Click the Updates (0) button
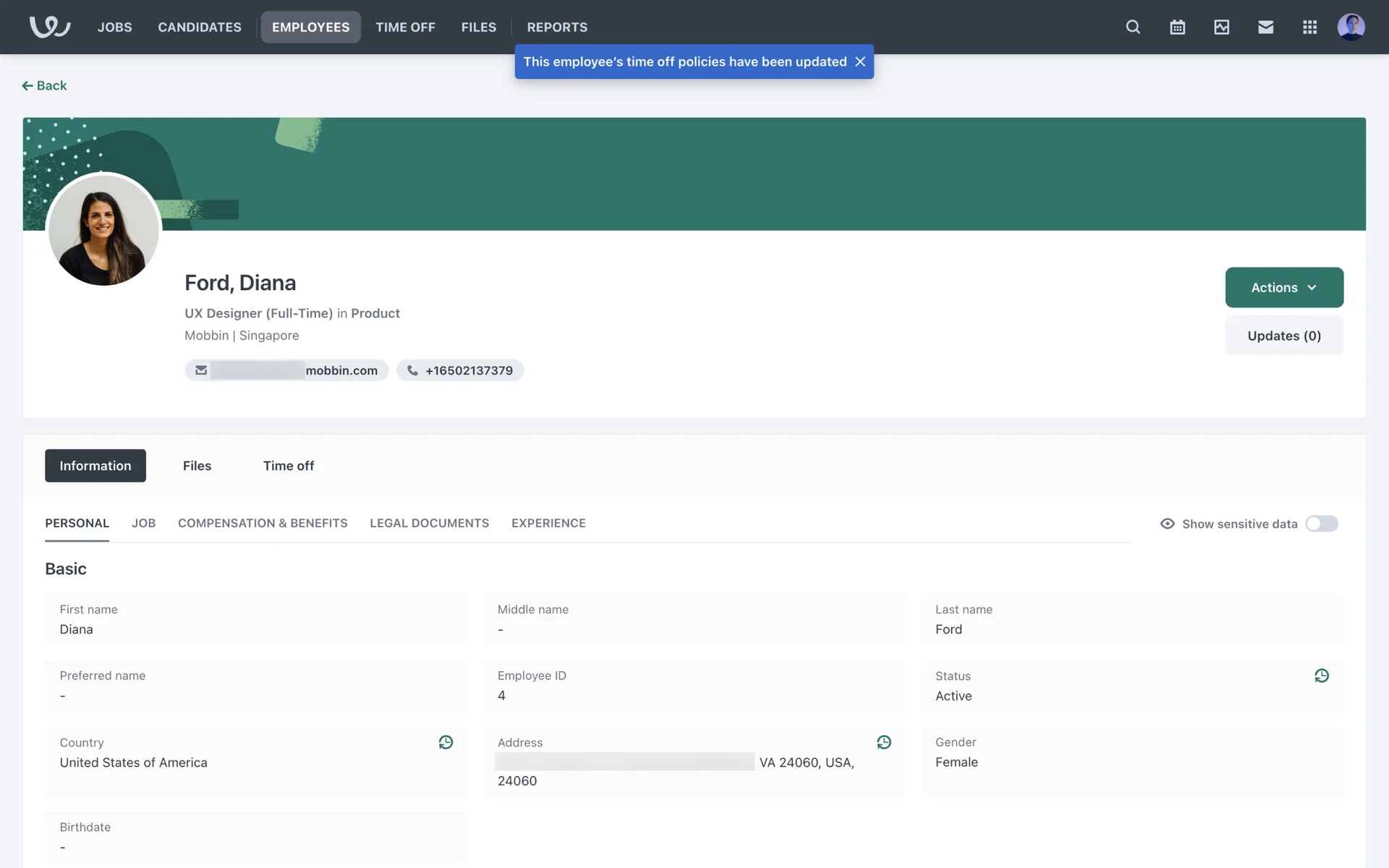 pos(1283,336)
